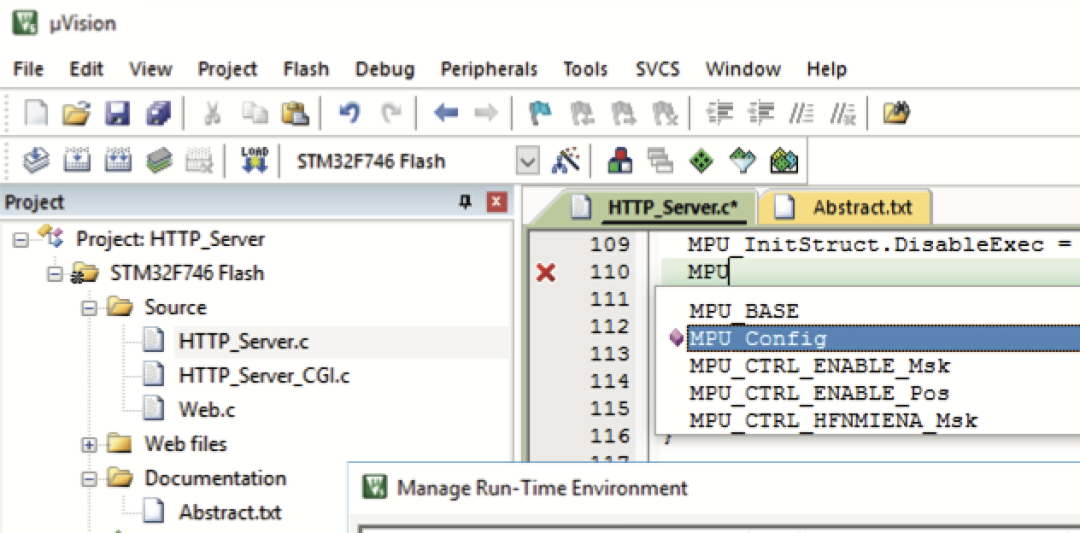Collapse STM32F746 Flash target node
1080x533 pixels.
pyautogui.click(x=54, y=273)
